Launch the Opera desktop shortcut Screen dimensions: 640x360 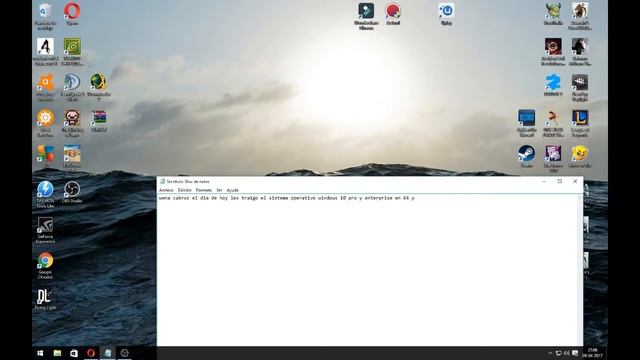72,13
